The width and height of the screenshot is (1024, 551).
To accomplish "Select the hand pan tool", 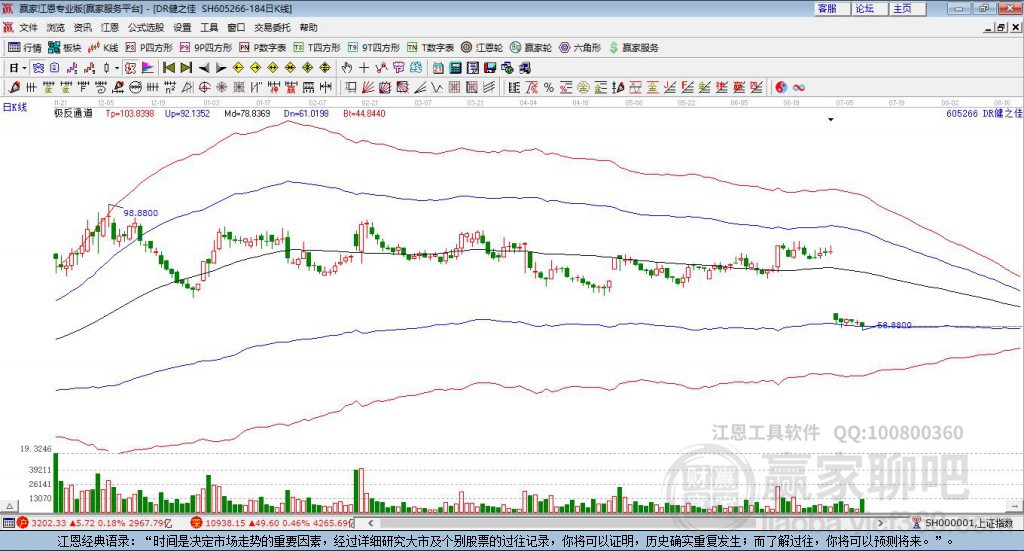I will tap(347, 68).
